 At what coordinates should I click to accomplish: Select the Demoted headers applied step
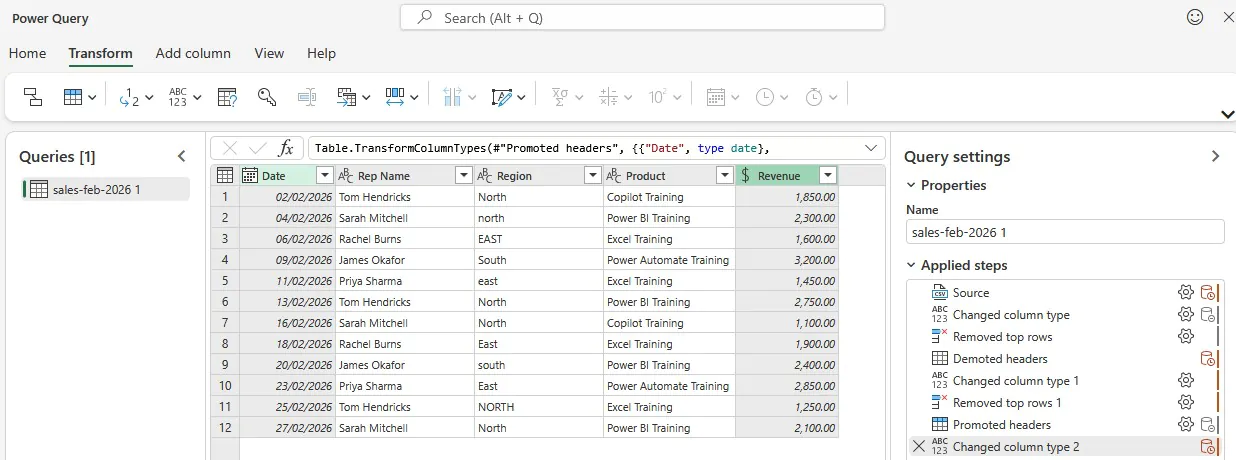[1000, 358]
